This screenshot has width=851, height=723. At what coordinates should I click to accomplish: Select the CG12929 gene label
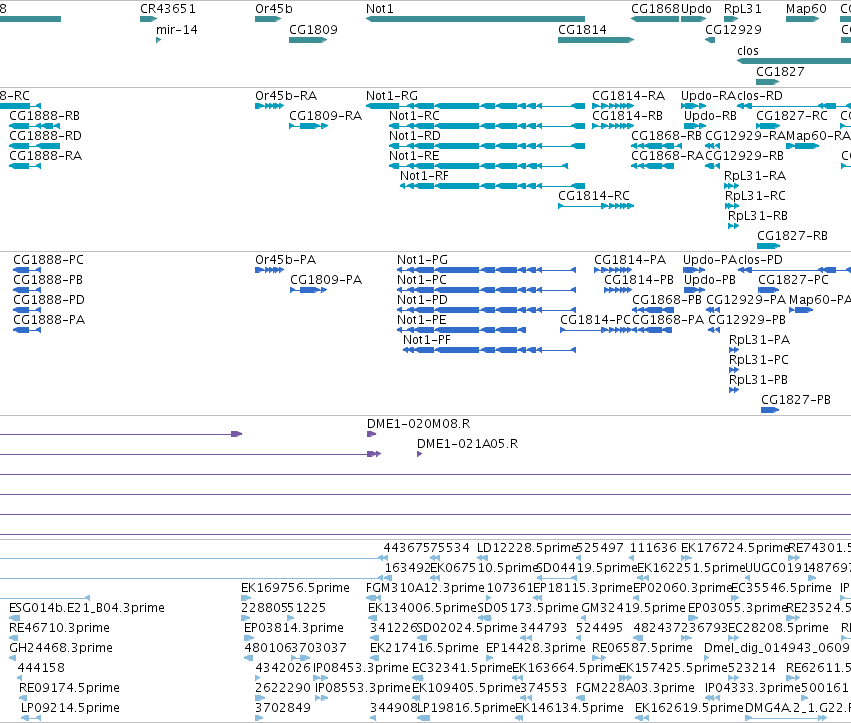point(733,29)
